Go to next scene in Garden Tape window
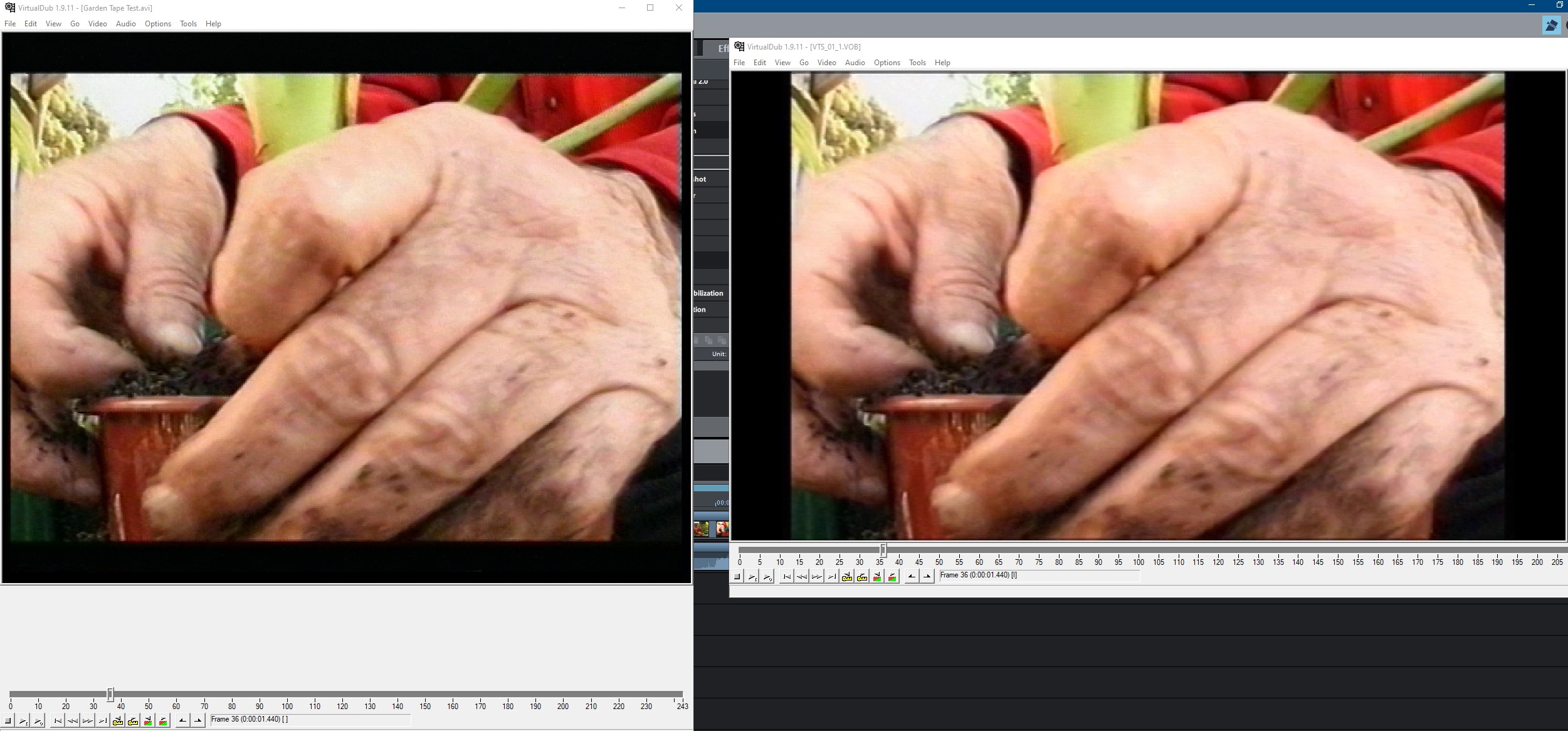 [x=163, y=721]
